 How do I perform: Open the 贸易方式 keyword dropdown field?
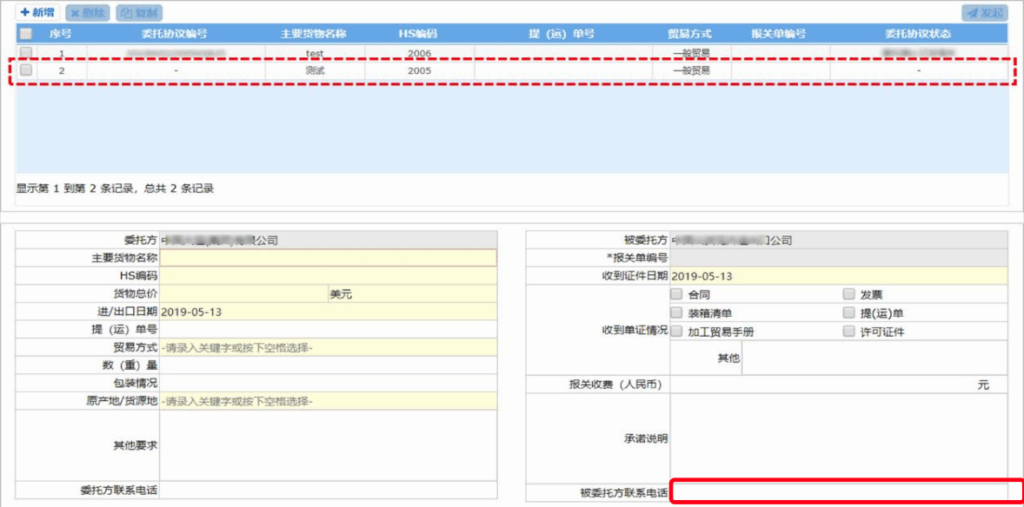point(328,348)
